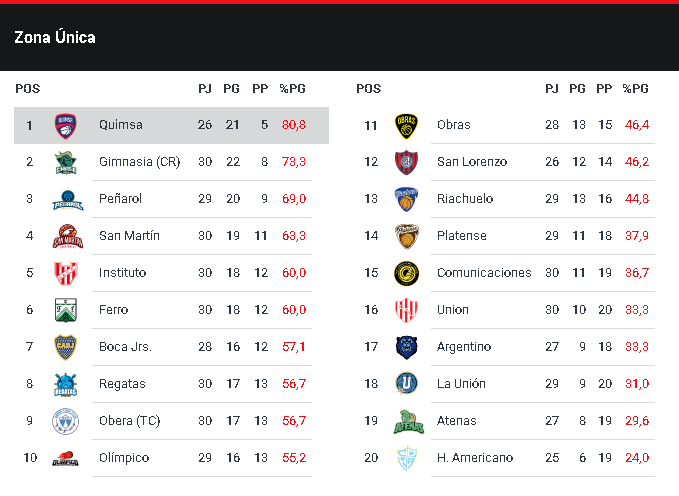The image size is (679, 496).
Task: Select the Peñarol team logo
Action: (x=68, y=200)
